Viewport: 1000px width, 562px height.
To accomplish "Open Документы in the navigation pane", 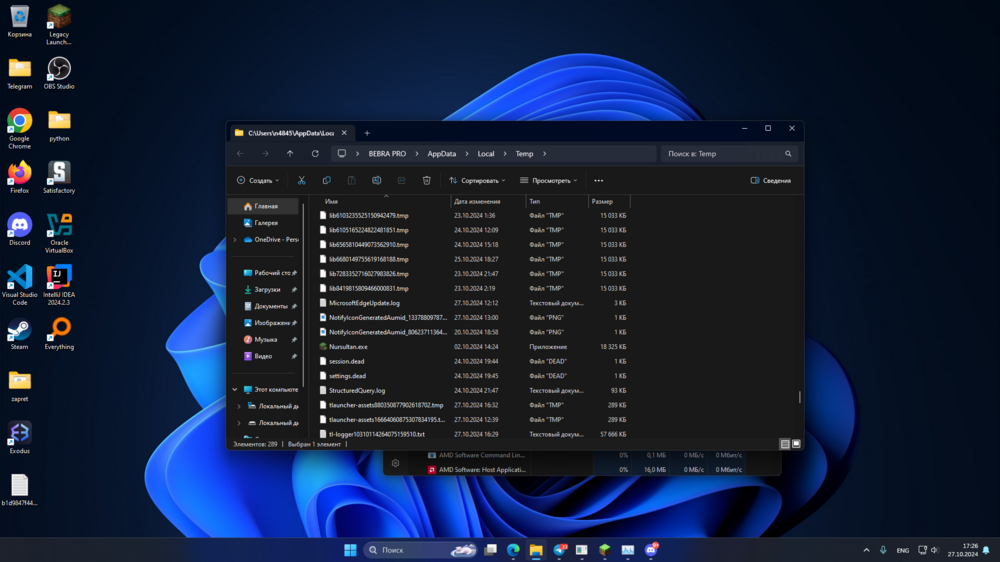I will pyautogui.click(x=263, y=306).
